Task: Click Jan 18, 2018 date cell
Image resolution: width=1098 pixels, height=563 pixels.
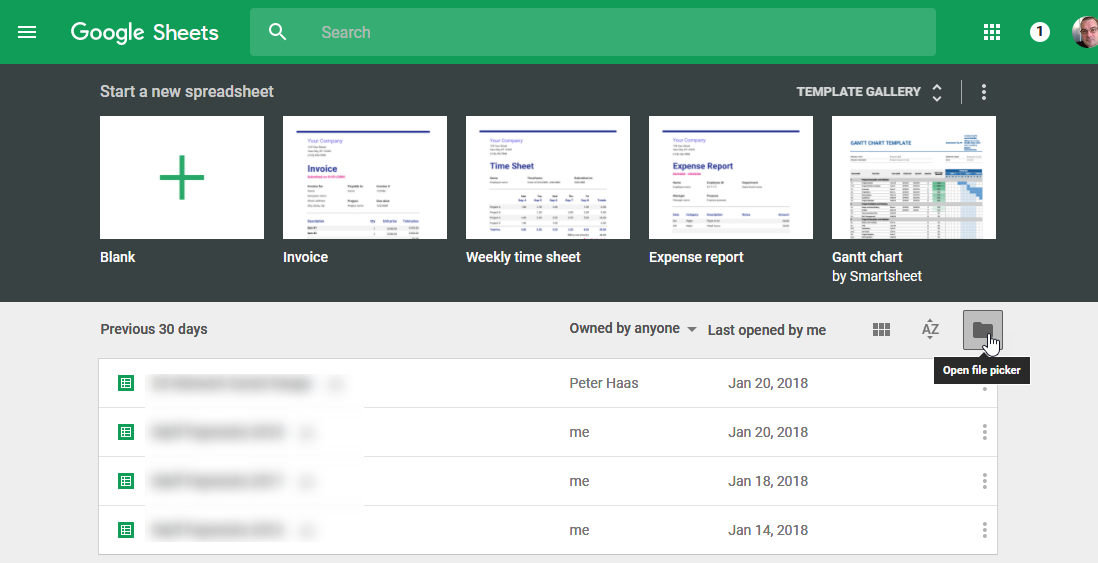Action: pos(767,481)
